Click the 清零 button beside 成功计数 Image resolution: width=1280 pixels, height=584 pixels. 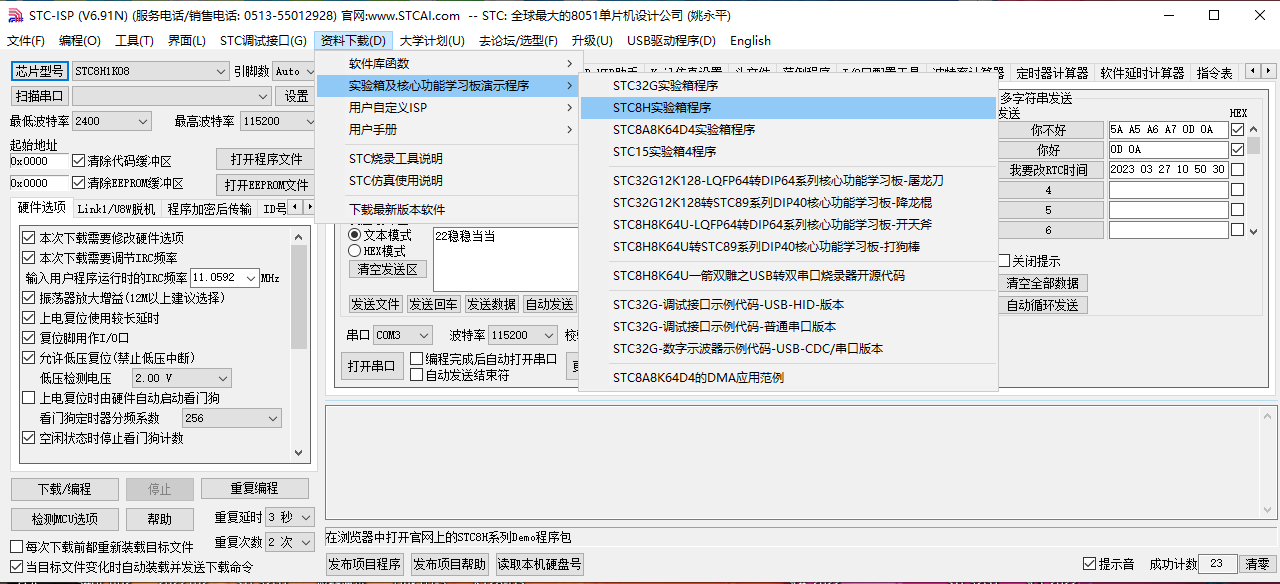[1257, 564]
